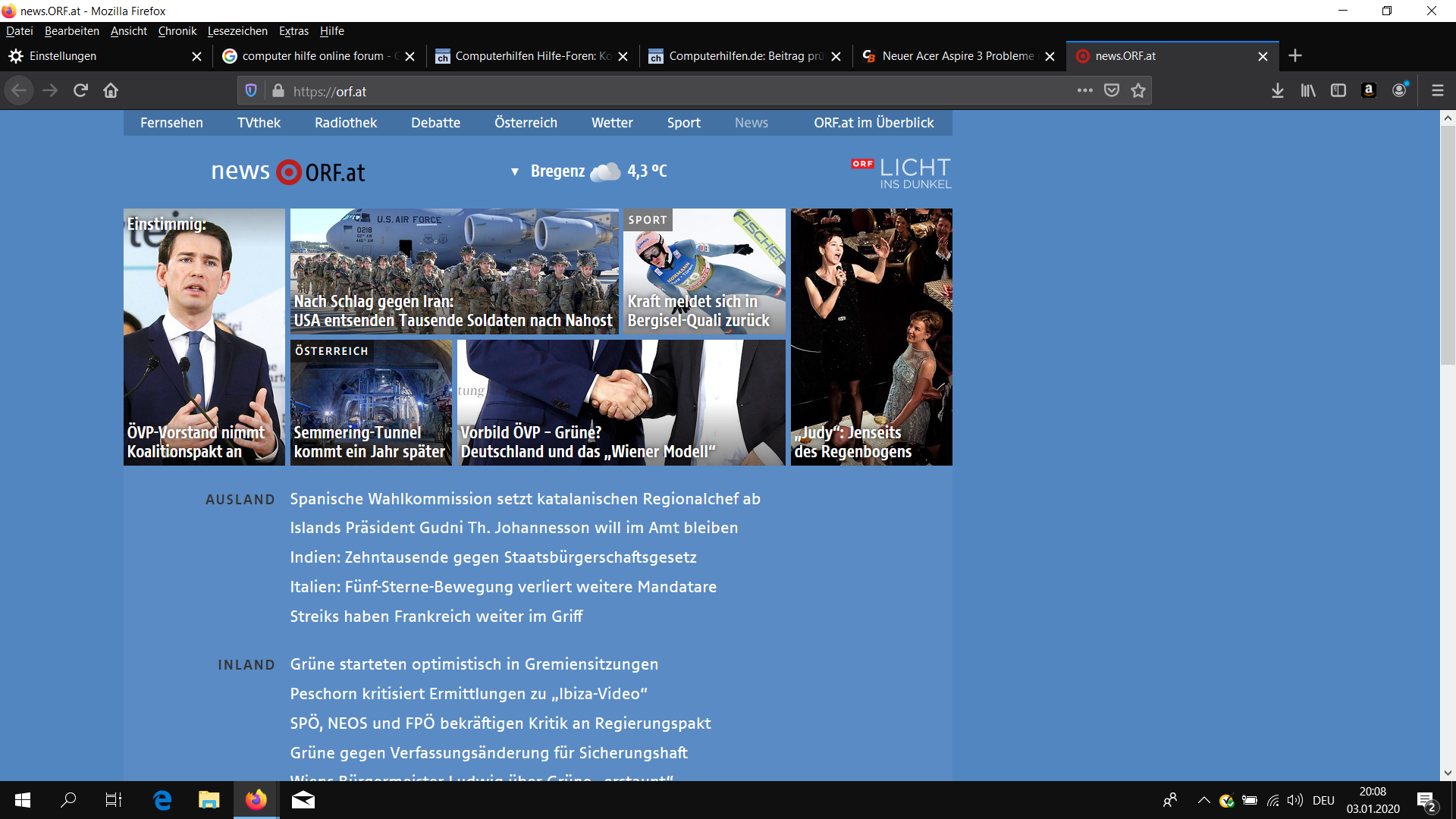Save page to Pocket
This screenshot has height=819, width=1456.
[x=1112, y=91]
